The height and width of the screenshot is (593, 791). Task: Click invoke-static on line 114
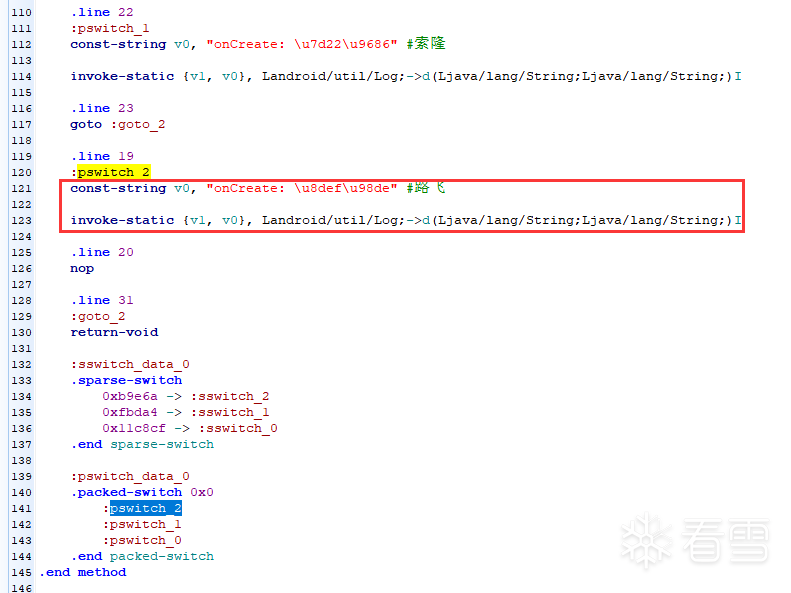122,76
